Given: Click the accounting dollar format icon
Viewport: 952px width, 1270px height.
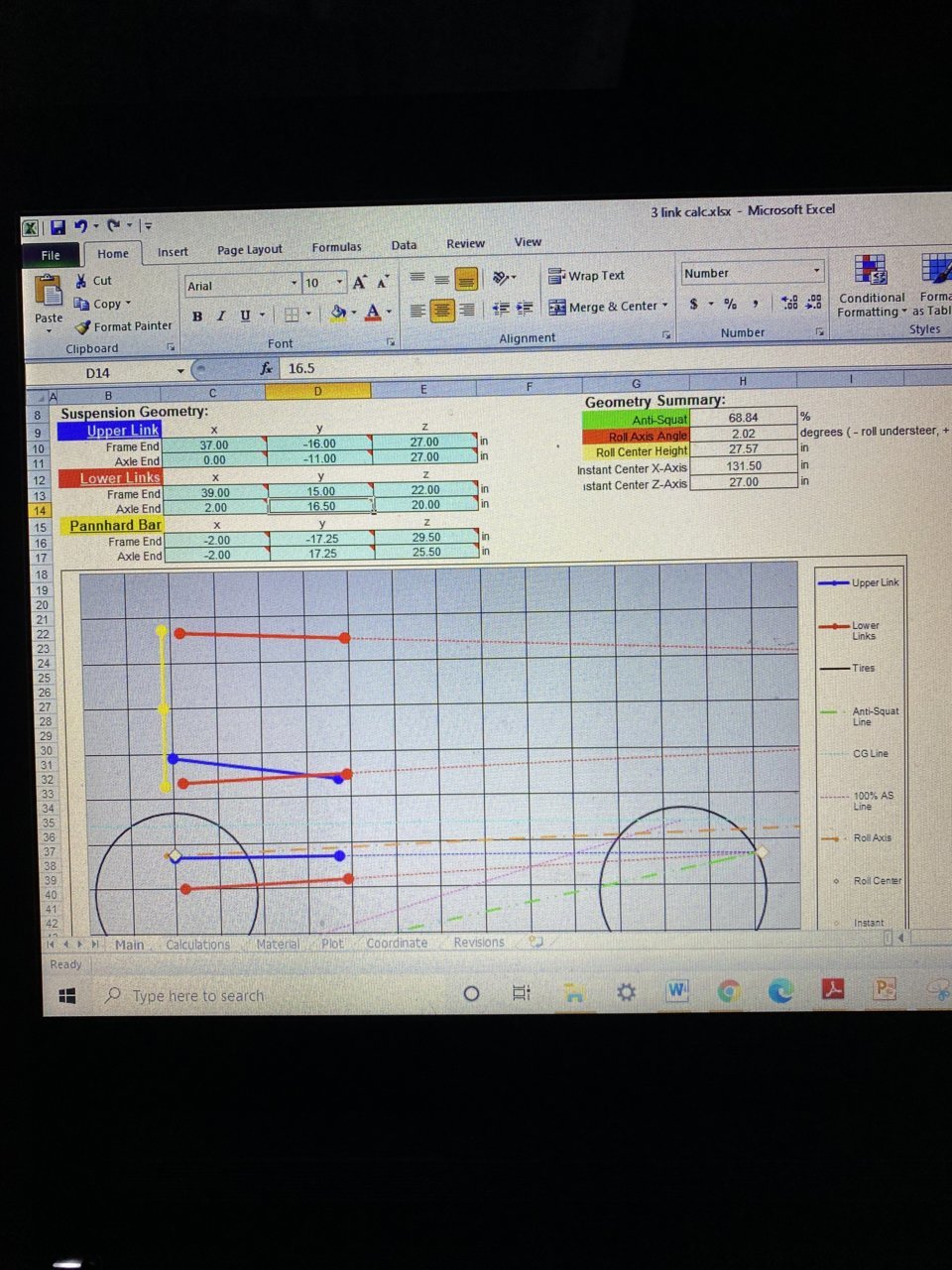Looking at the screenshot, I should click(x=694, y=304).
